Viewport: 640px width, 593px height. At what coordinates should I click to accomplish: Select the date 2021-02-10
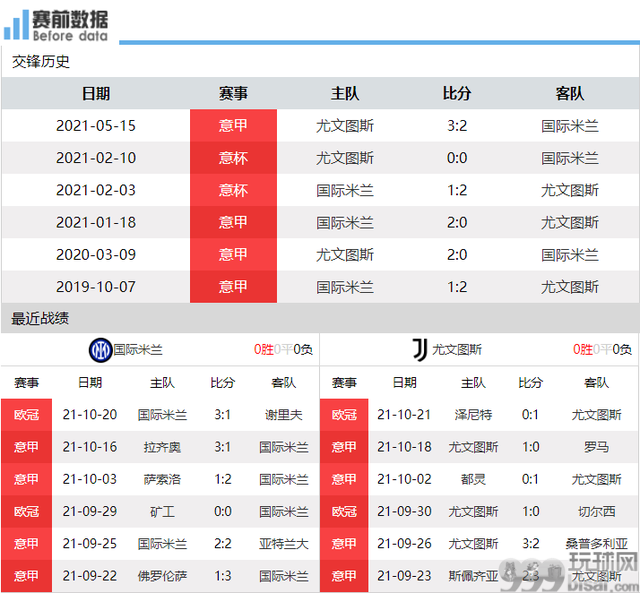click(x=96, y=158)
